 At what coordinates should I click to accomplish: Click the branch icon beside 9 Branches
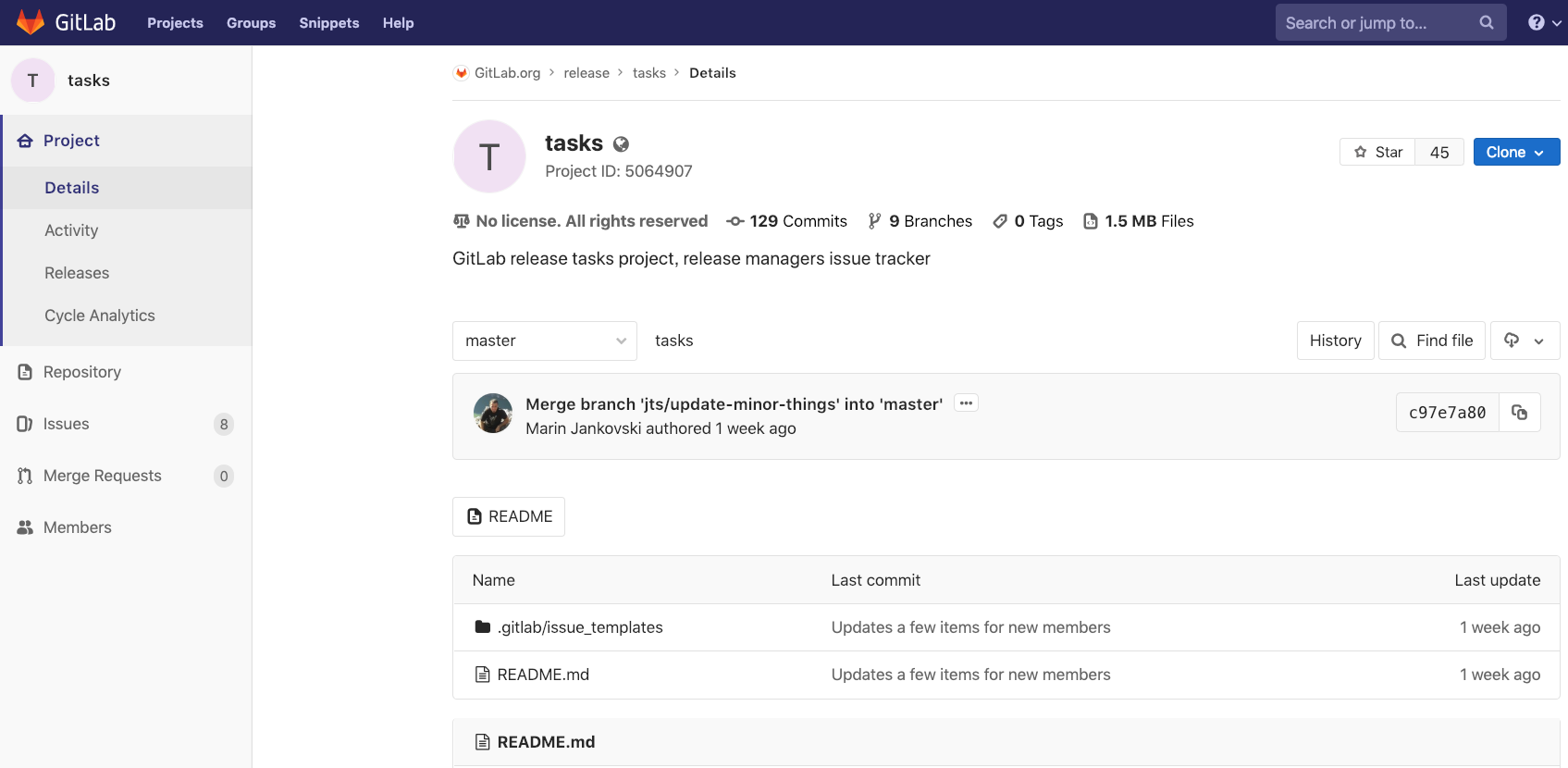[x=874, y=221]
